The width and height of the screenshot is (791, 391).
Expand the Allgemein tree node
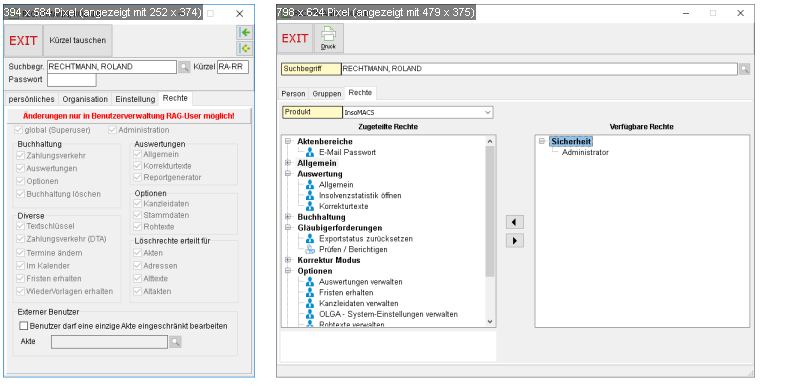(x=288, y=163)
